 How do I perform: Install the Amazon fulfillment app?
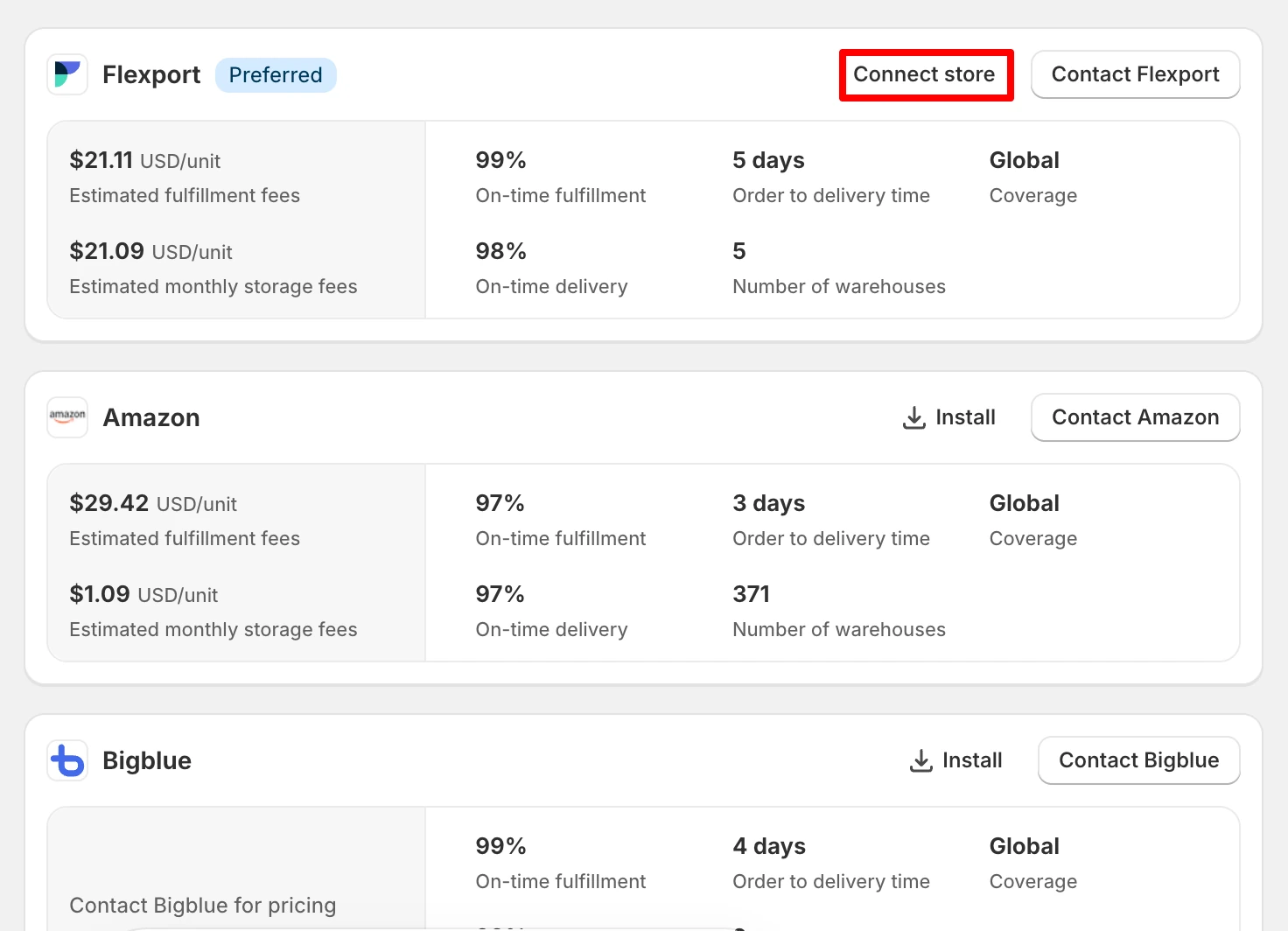coord(949,417)
